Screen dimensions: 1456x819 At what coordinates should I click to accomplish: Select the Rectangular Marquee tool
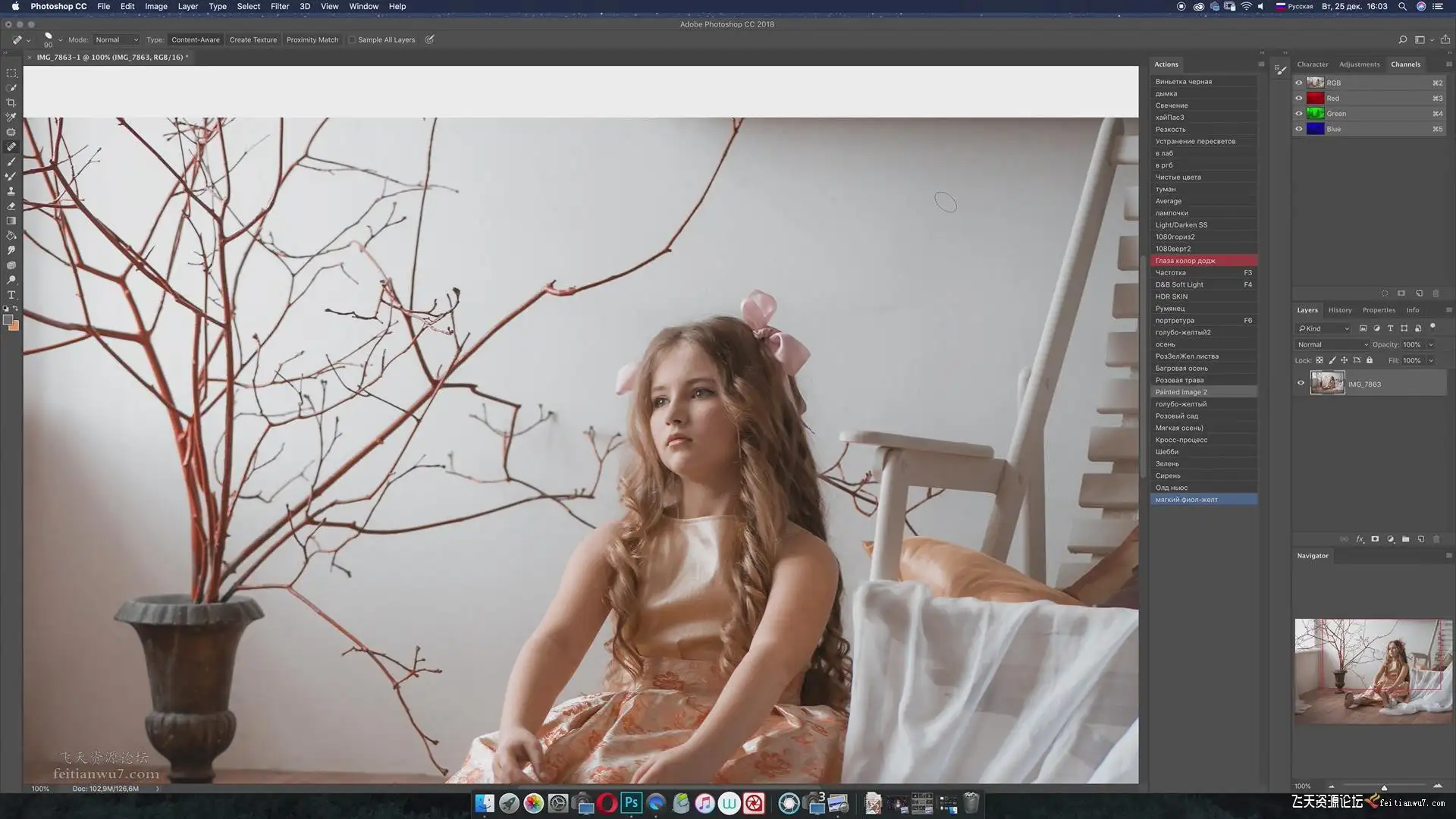(11, 74)
